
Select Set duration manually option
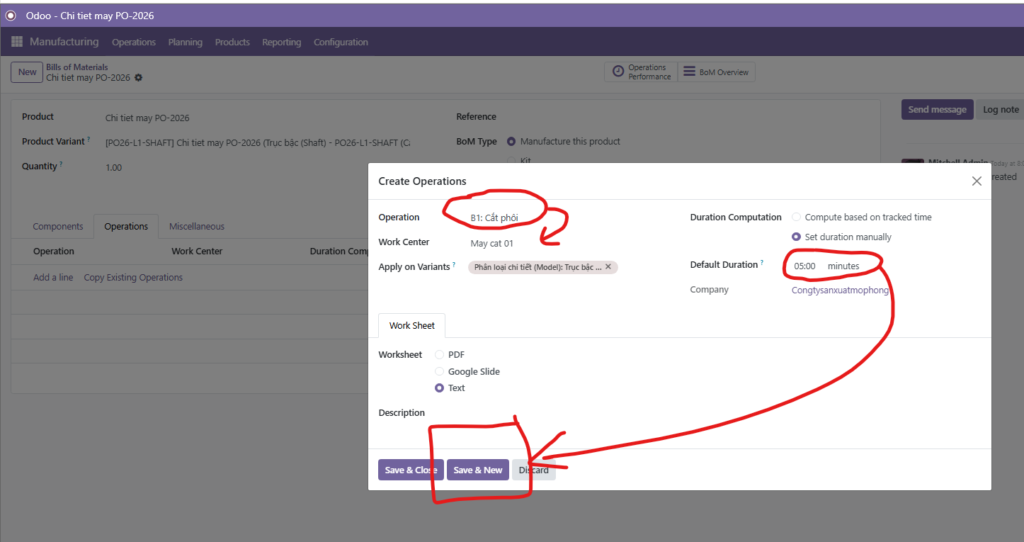(797, 237)
